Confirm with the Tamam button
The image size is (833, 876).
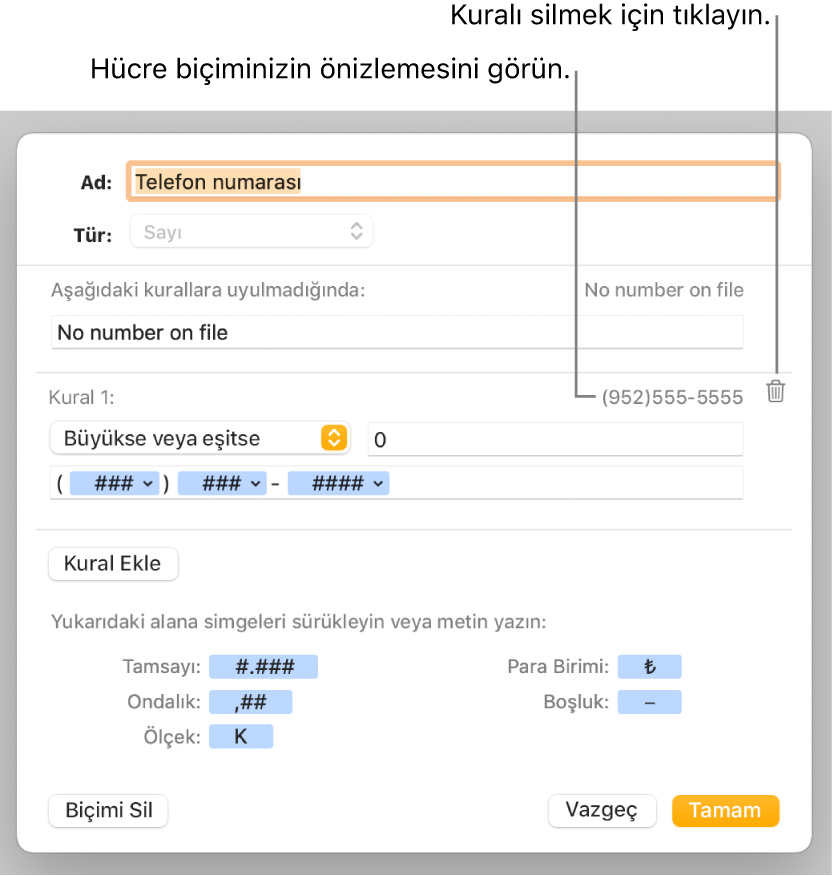pos(725,810)
